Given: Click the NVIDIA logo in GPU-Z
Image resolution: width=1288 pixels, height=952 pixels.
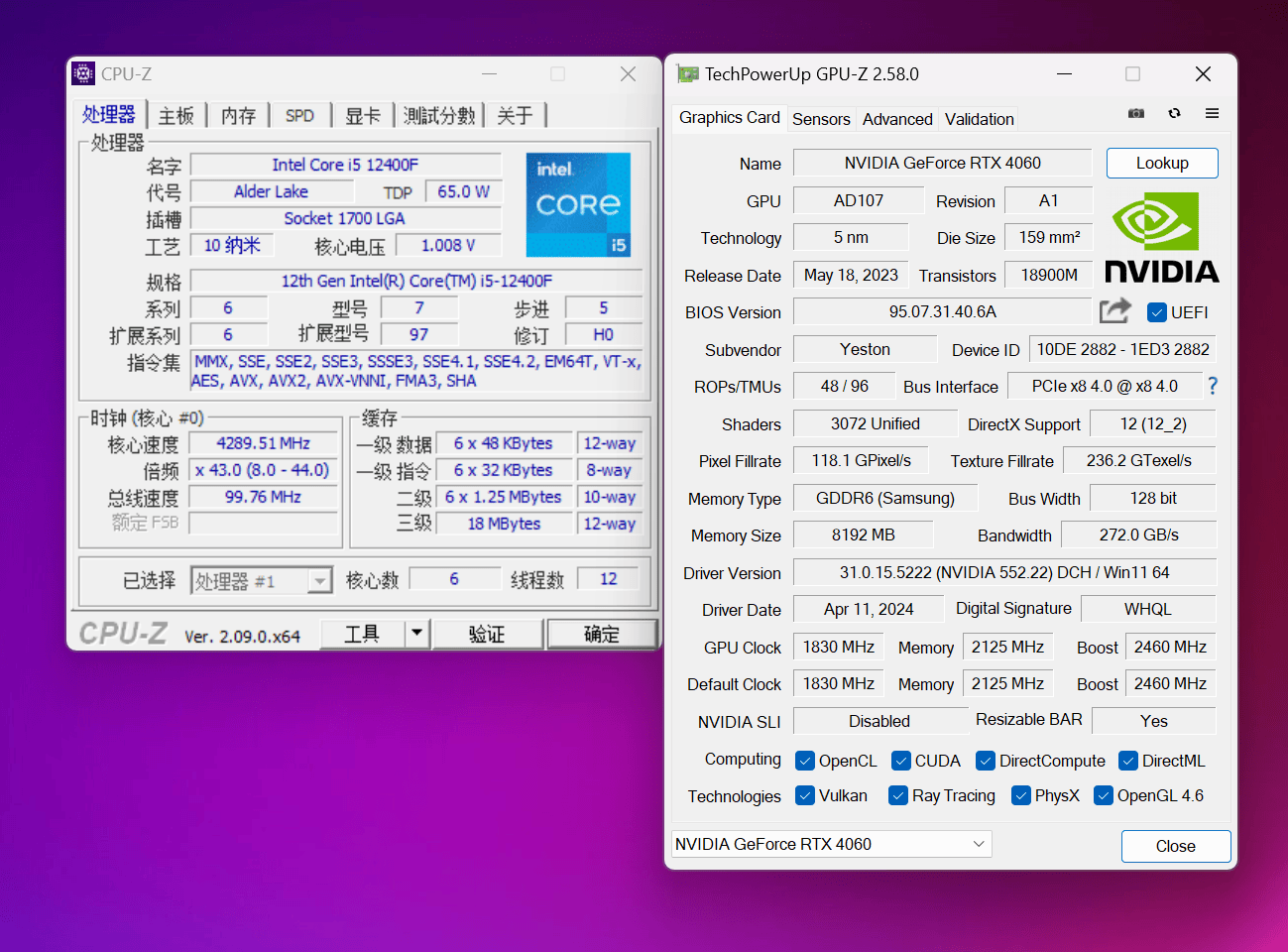Looking at the screenshot, I should [x=1162, y=238].
